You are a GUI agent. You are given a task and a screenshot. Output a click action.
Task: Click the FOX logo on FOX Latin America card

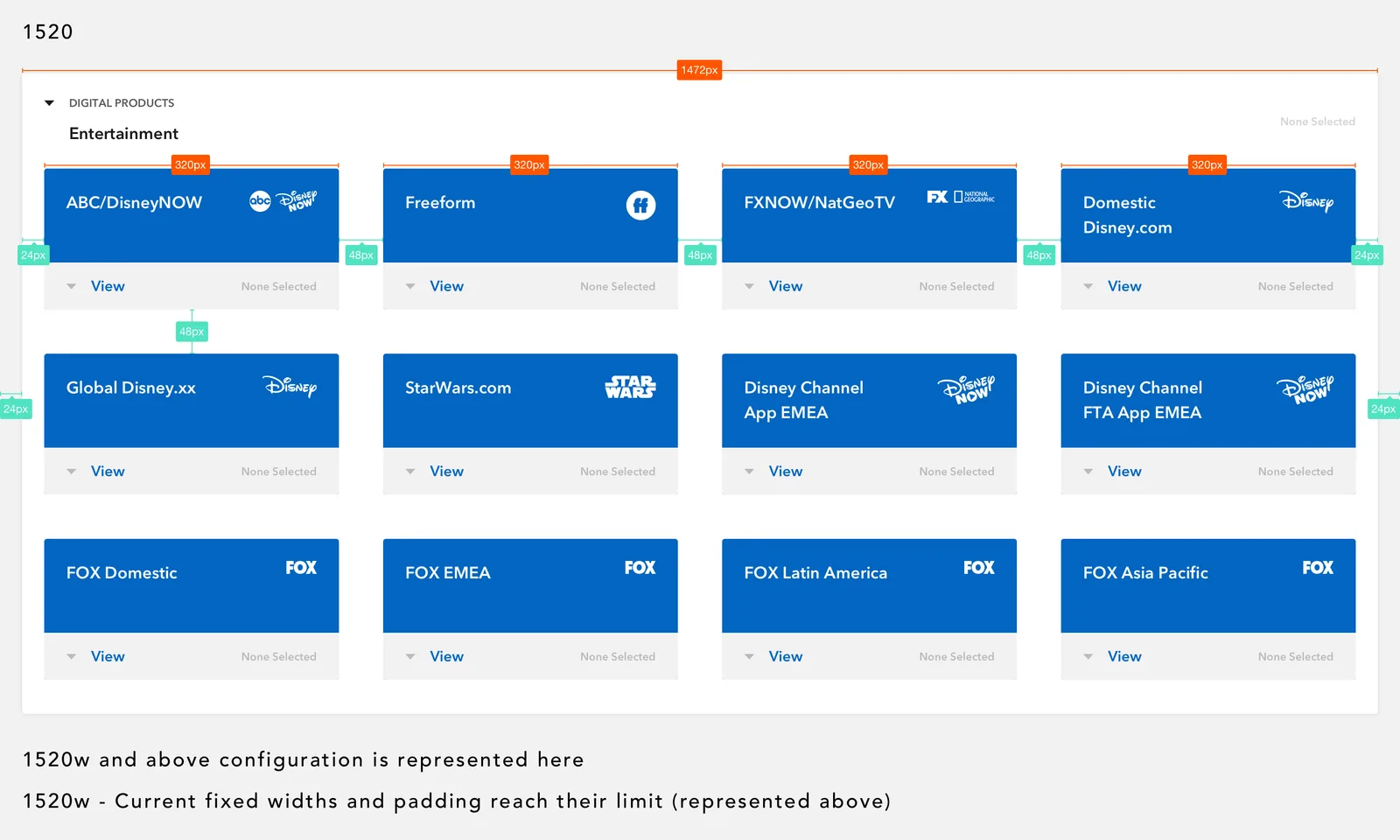coord(979,568)
